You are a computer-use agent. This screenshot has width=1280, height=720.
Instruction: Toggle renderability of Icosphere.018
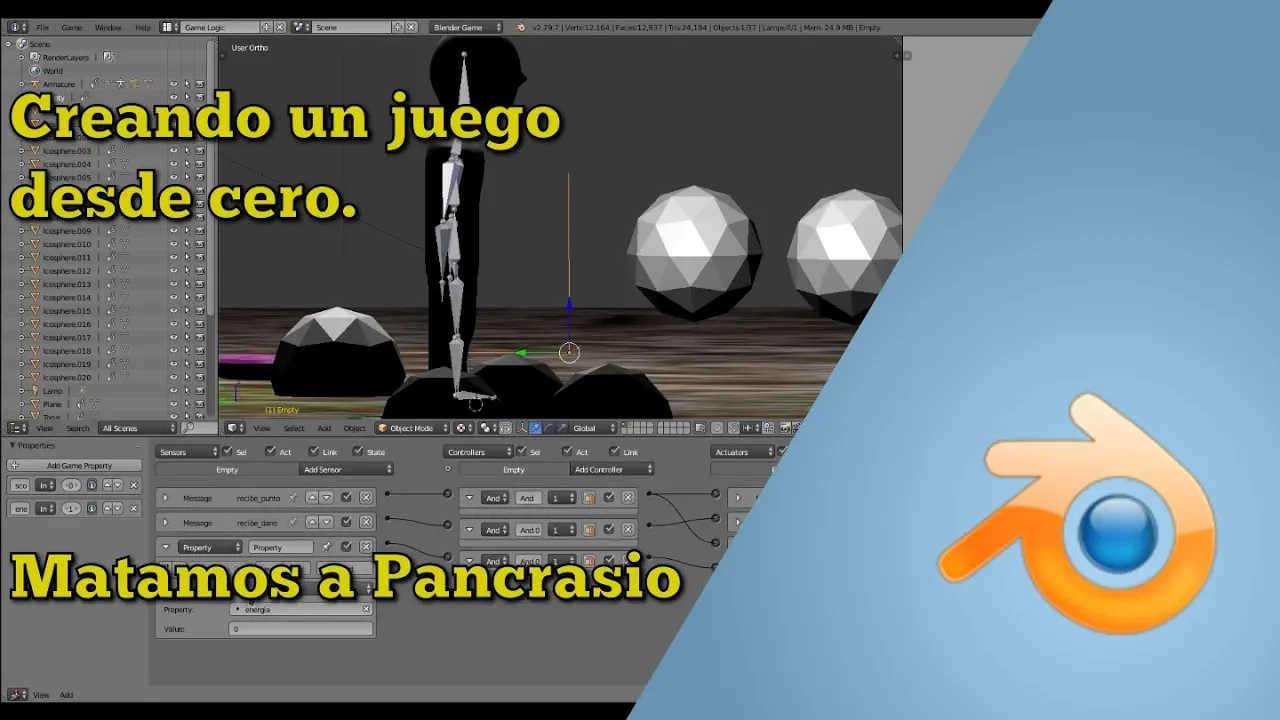pos(199,351)
